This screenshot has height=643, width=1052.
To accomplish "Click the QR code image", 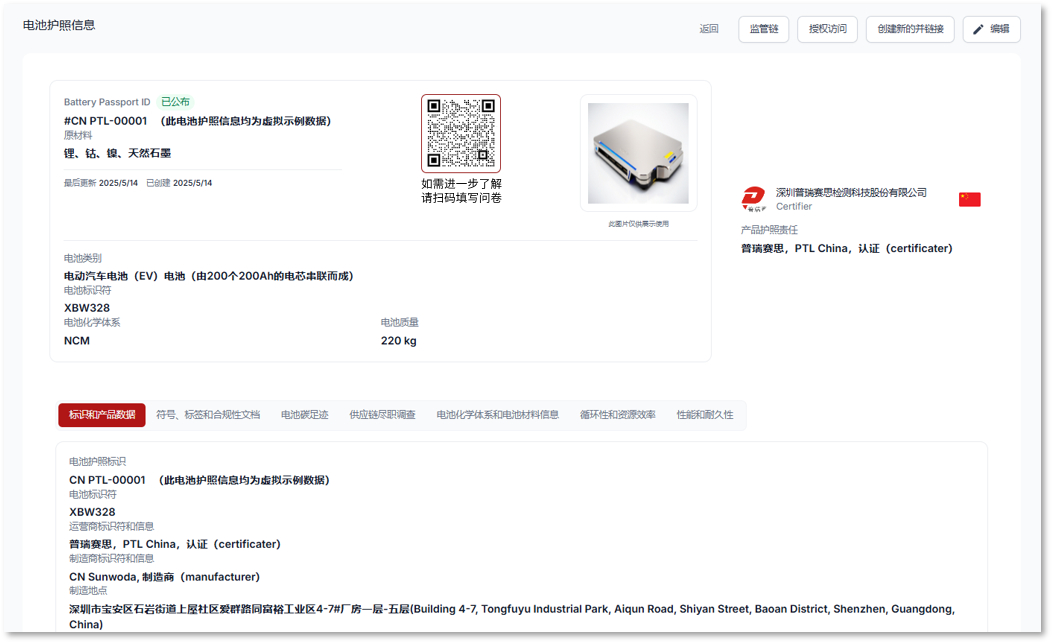I will pos(460,134).
